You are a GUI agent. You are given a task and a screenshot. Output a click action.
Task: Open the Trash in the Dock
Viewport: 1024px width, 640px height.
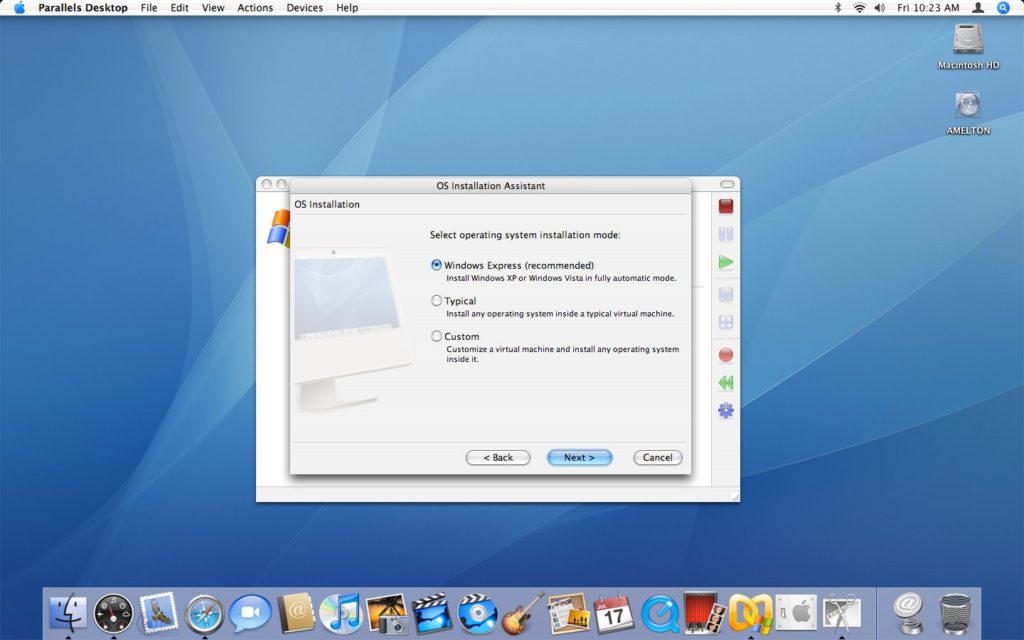point(955,613)
